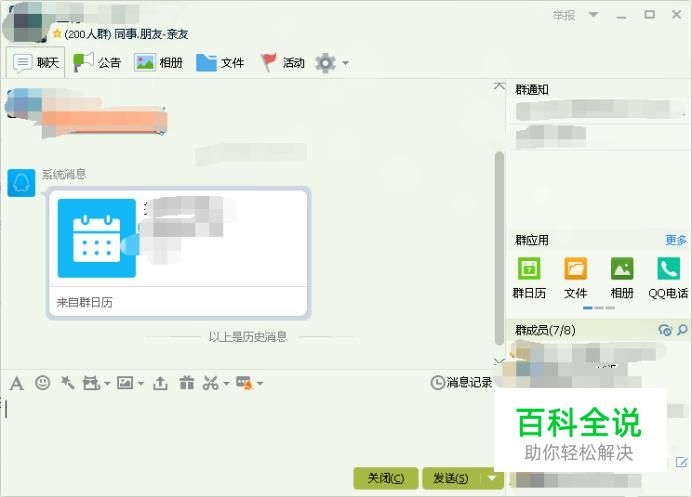Viewport: 692px width, 497px height.
Task: Click the magic emoticon wand icon
Action: pos(68,383)
